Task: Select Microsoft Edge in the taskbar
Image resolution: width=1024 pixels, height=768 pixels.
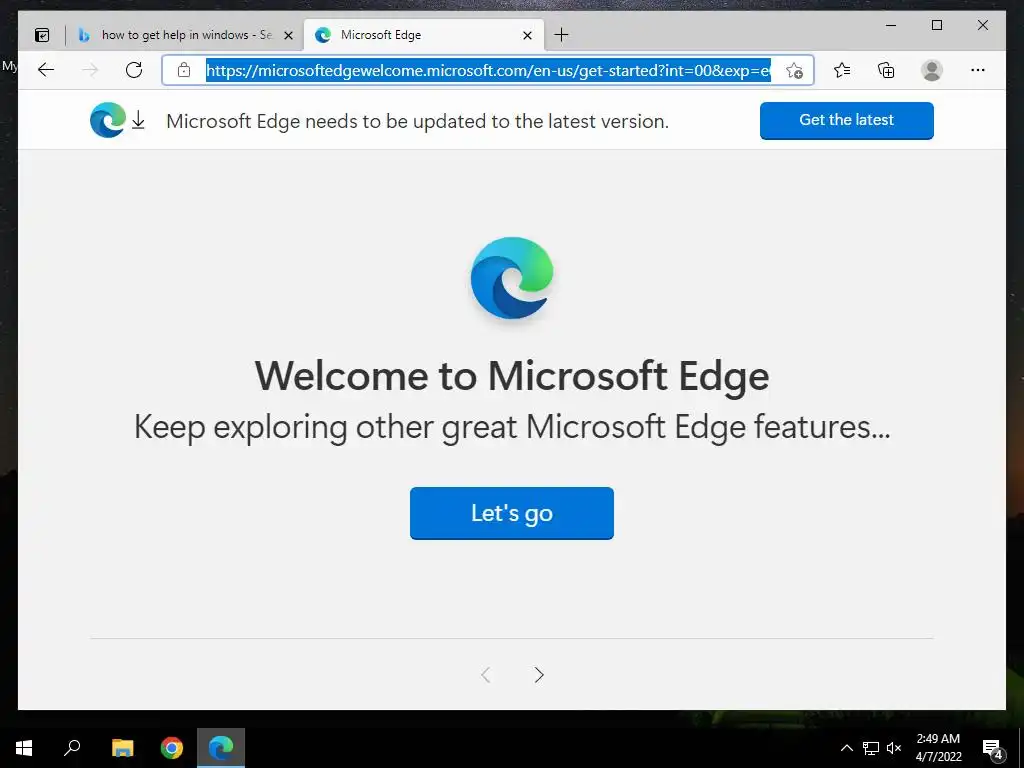Action: click(221, 748)
